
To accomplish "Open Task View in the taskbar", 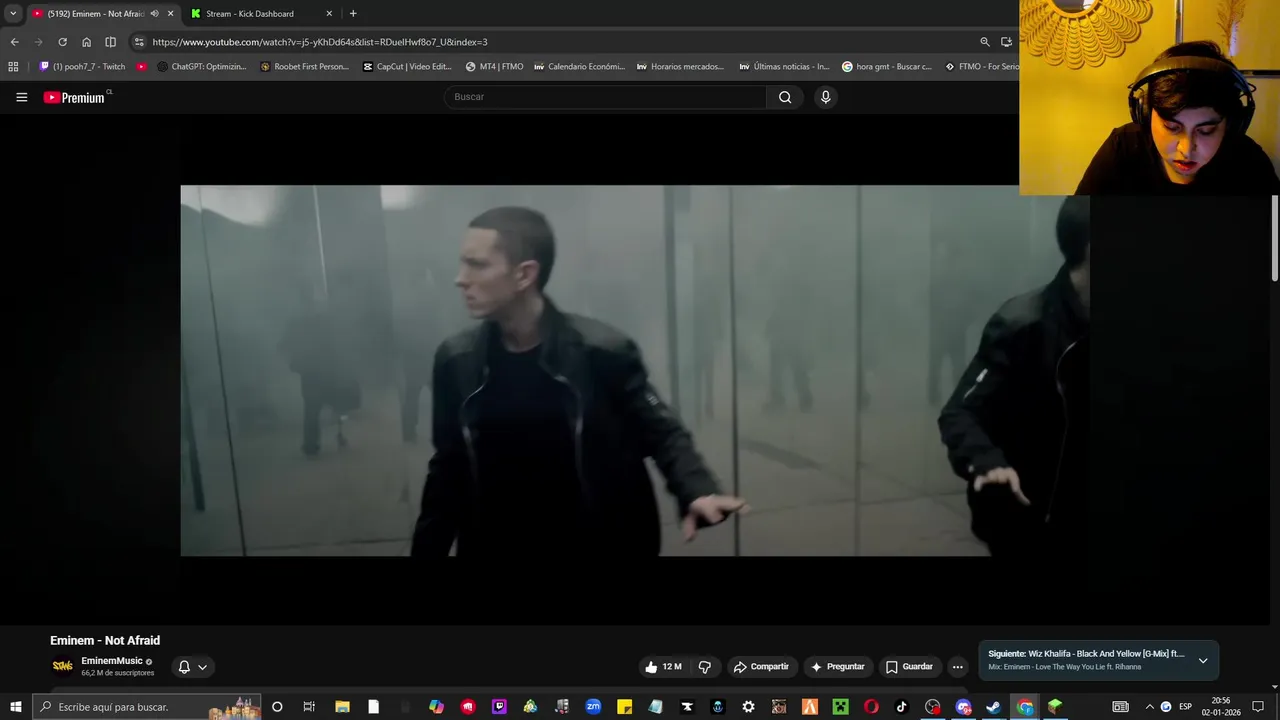I will [309, 707].
